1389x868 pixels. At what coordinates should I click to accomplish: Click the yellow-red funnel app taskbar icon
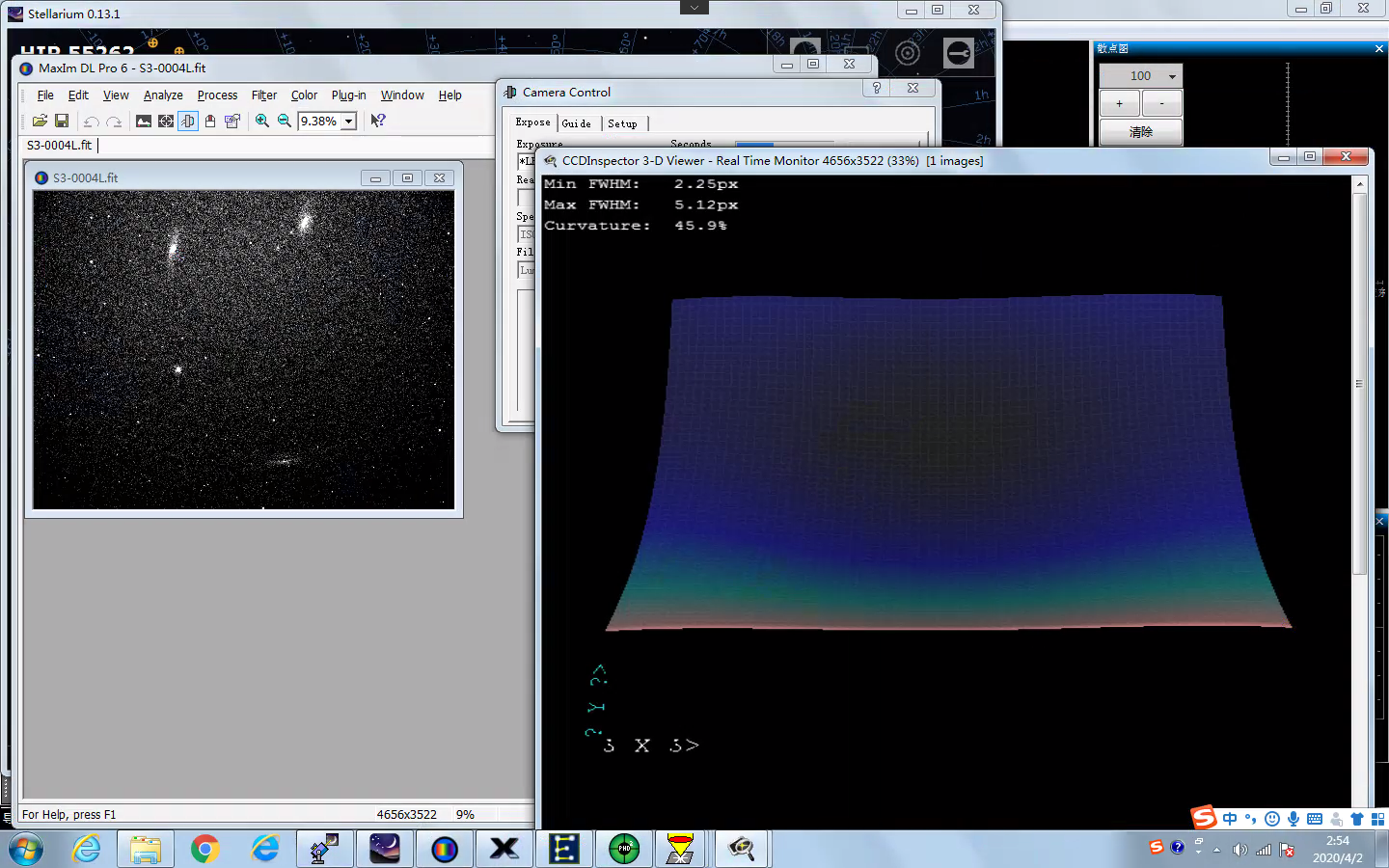[x=681, y=849]
